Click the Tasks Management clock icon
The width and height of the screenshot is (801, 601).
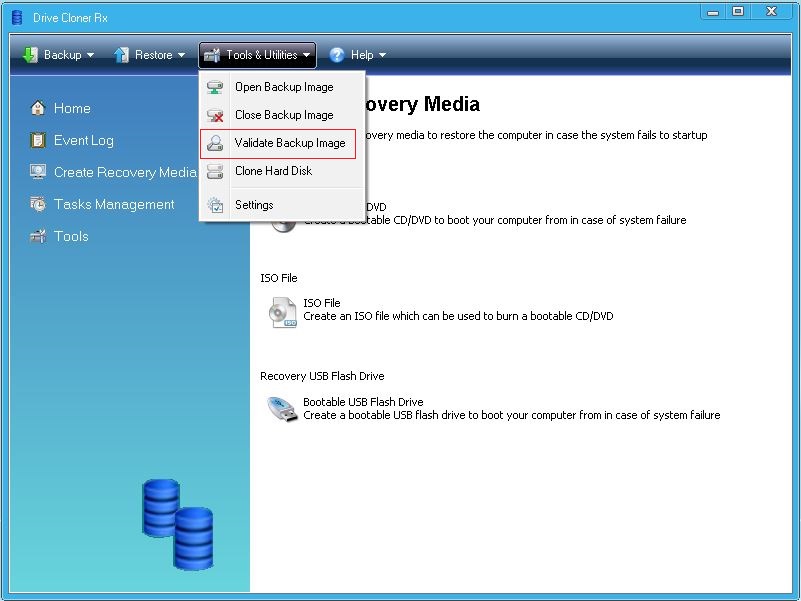38,204
